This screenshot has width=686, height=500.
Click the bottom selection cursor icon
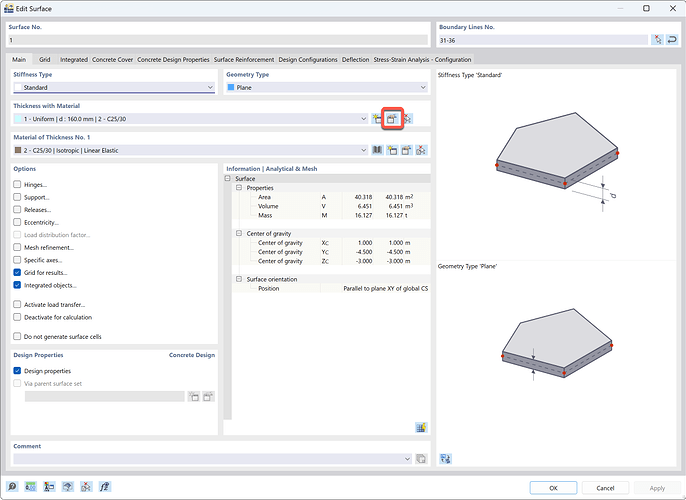click(x=86, y=486)
